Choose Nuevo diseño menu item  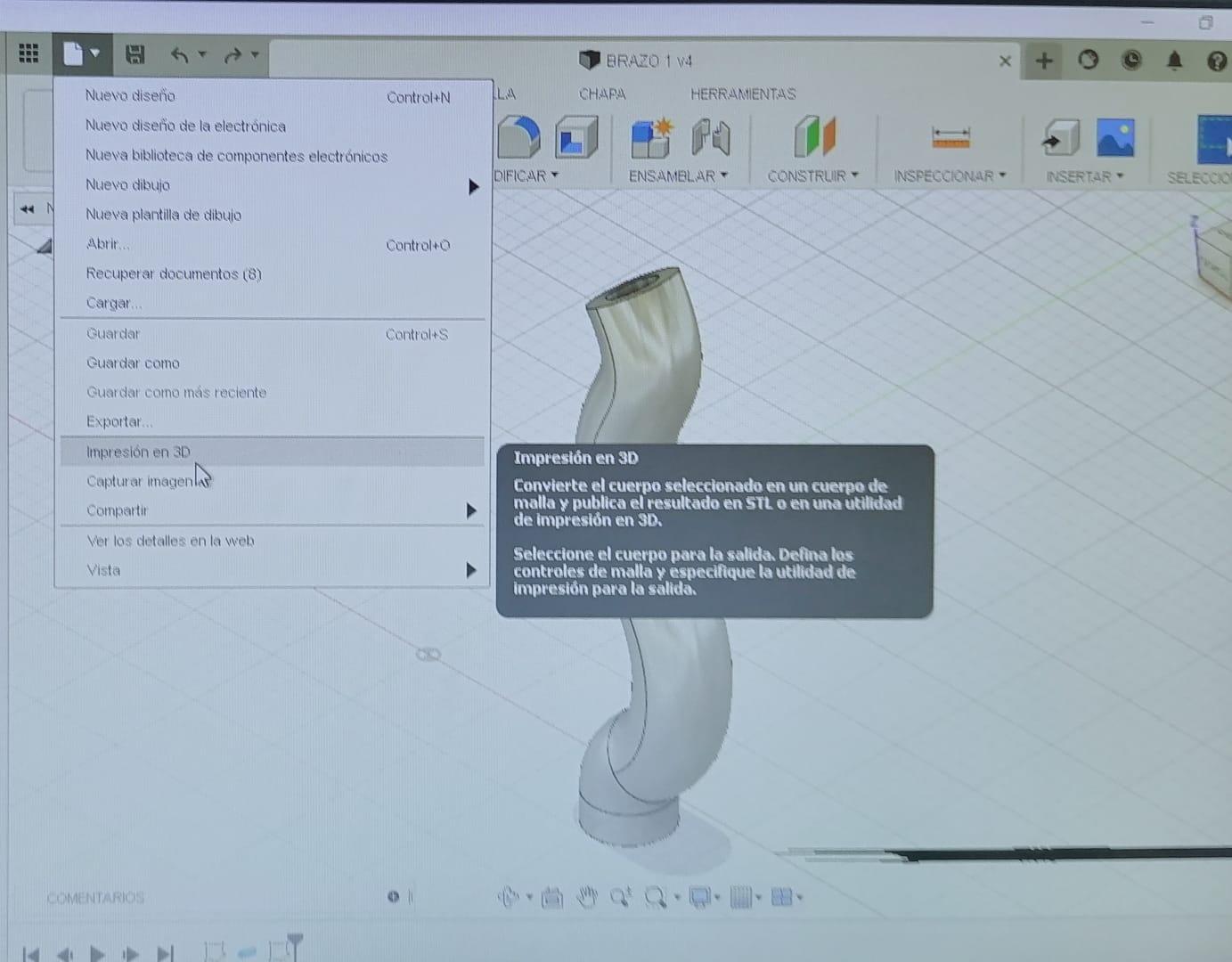273,96
